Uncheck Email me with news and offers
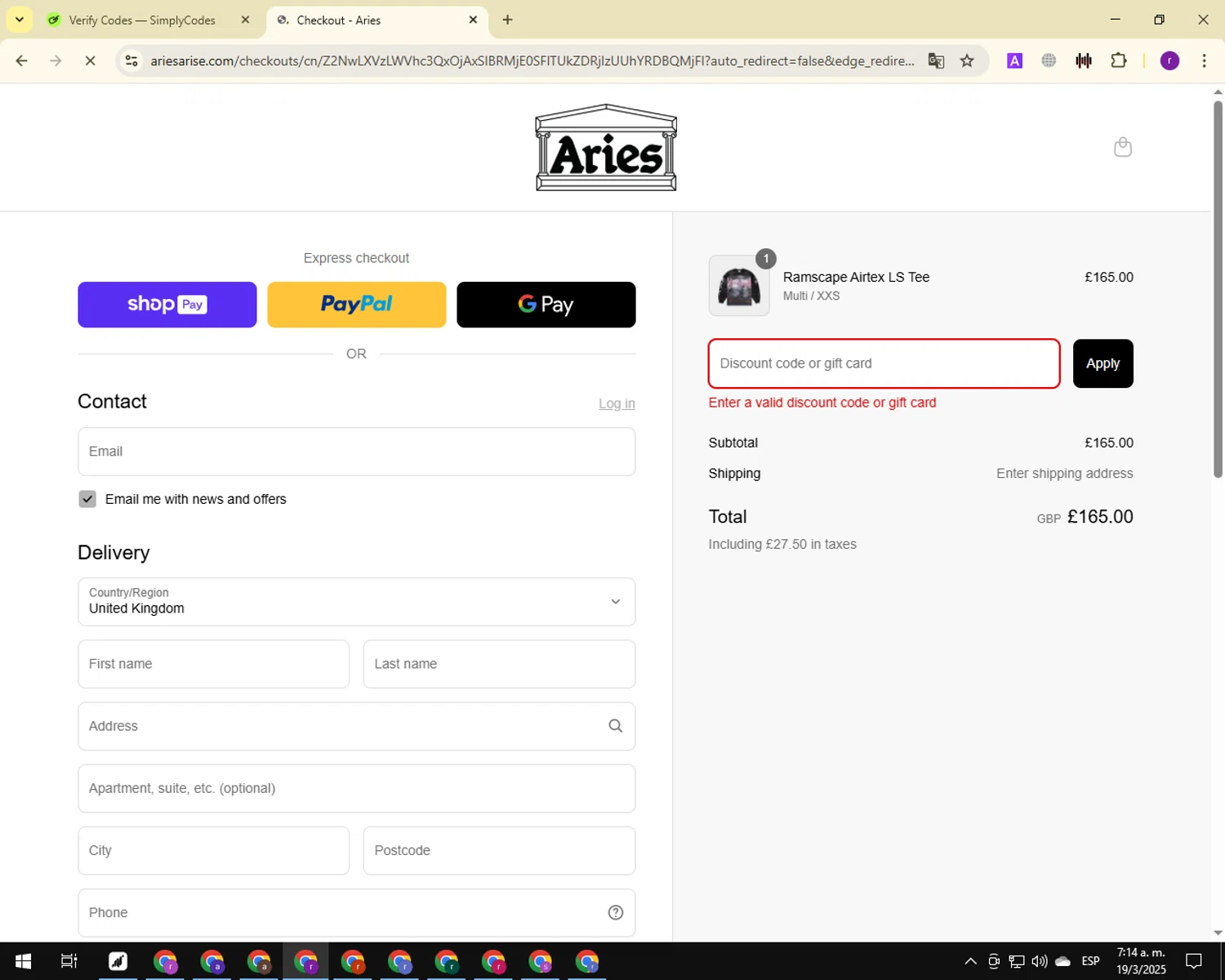The height and width of the screenshot is (980, 1225). 87,499
